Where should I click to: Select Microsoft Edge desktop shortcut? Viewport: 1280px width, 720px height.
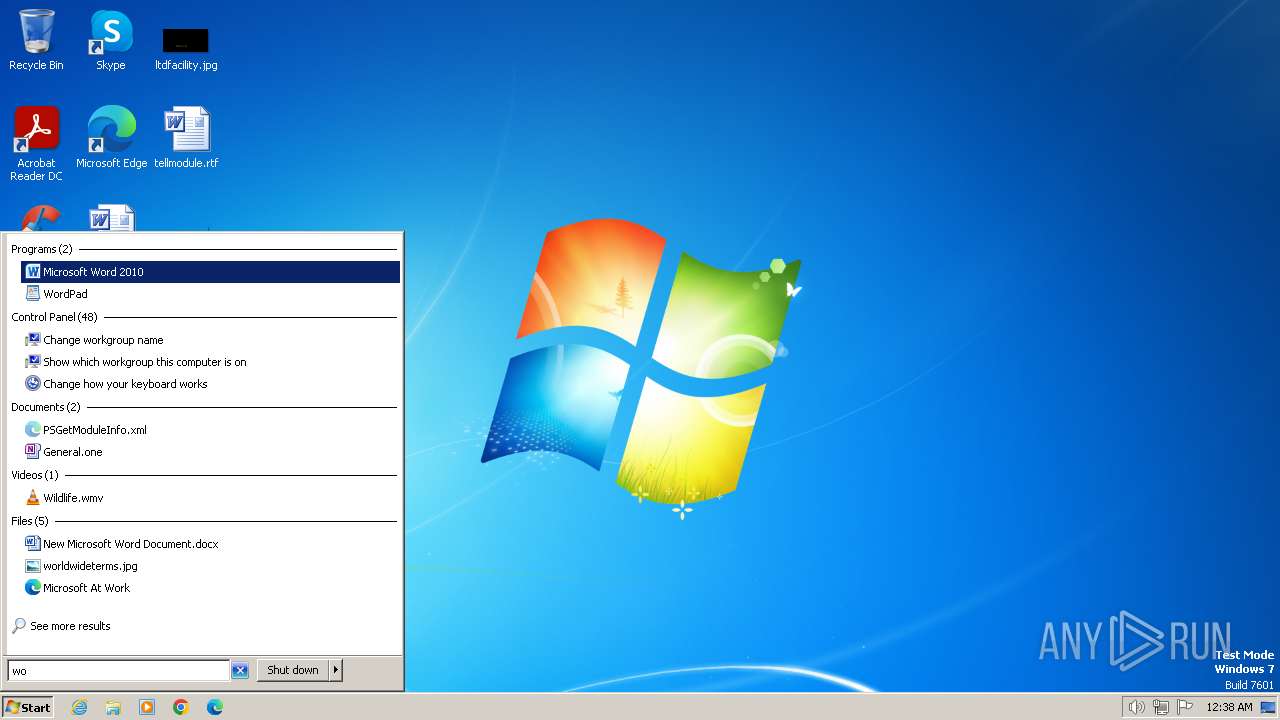click(111, 138)
